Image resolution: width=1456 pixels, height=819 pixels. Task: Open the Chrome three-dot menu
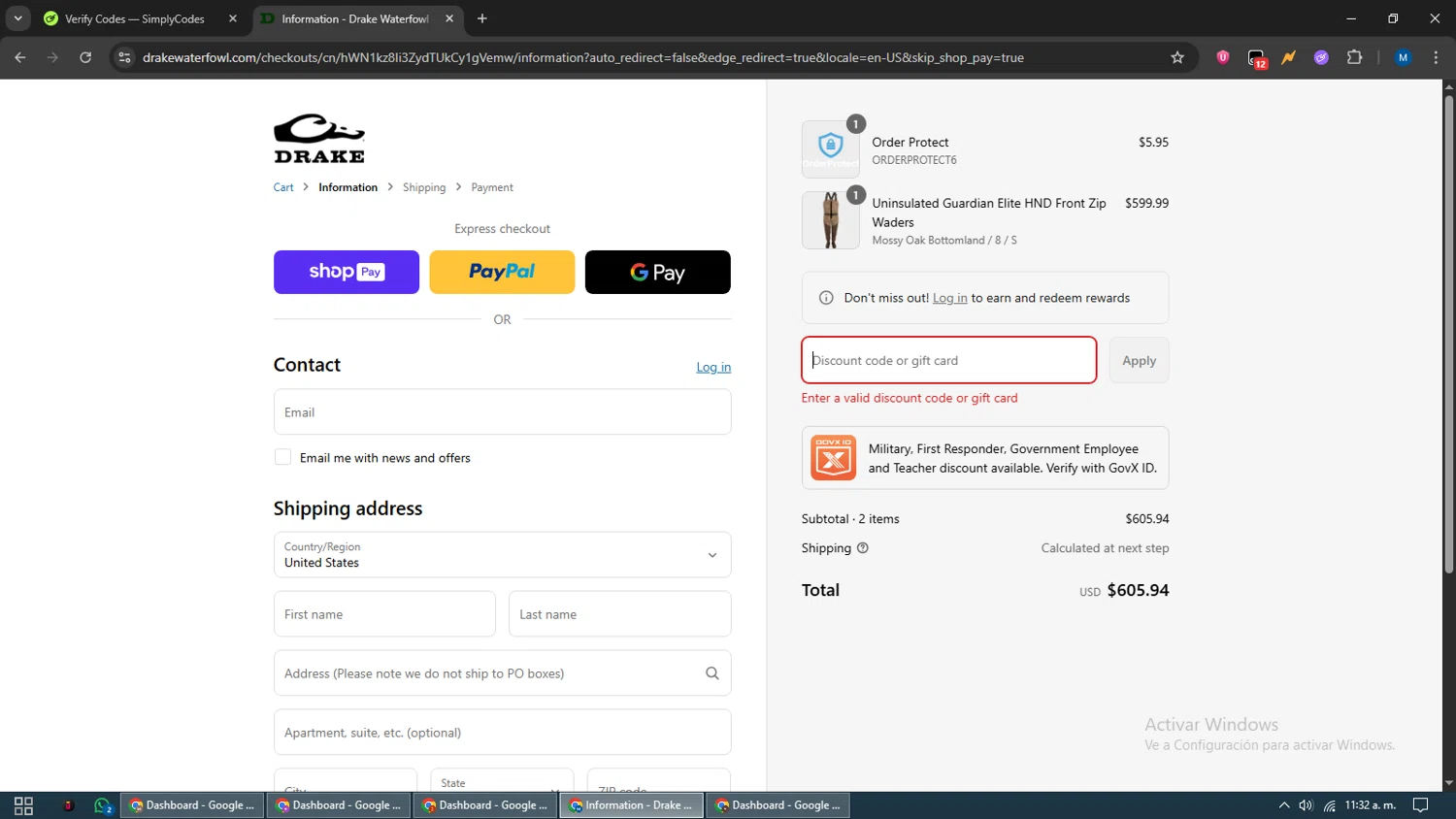point(1436,57)
